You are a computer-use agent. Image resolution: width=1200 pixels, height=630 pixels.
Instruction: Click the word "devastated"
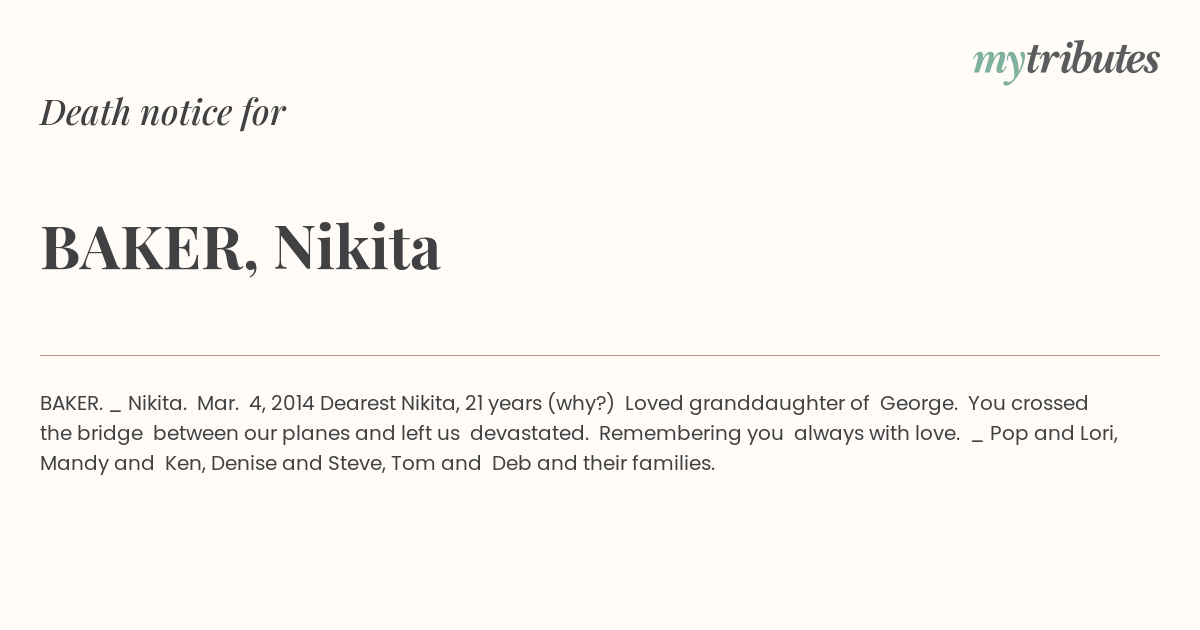pos(526,434)
